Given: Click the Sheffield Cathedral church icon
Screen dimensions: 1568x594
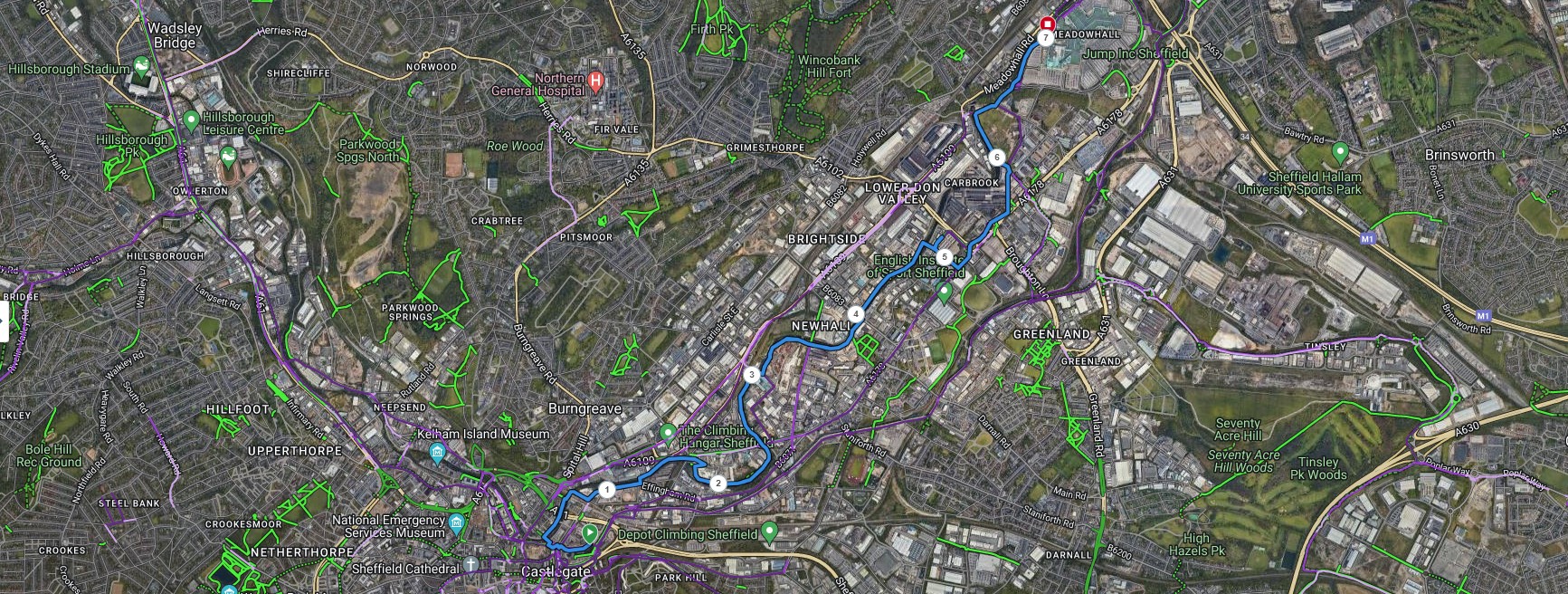Looking at the screenshot, I should [470, 567].
